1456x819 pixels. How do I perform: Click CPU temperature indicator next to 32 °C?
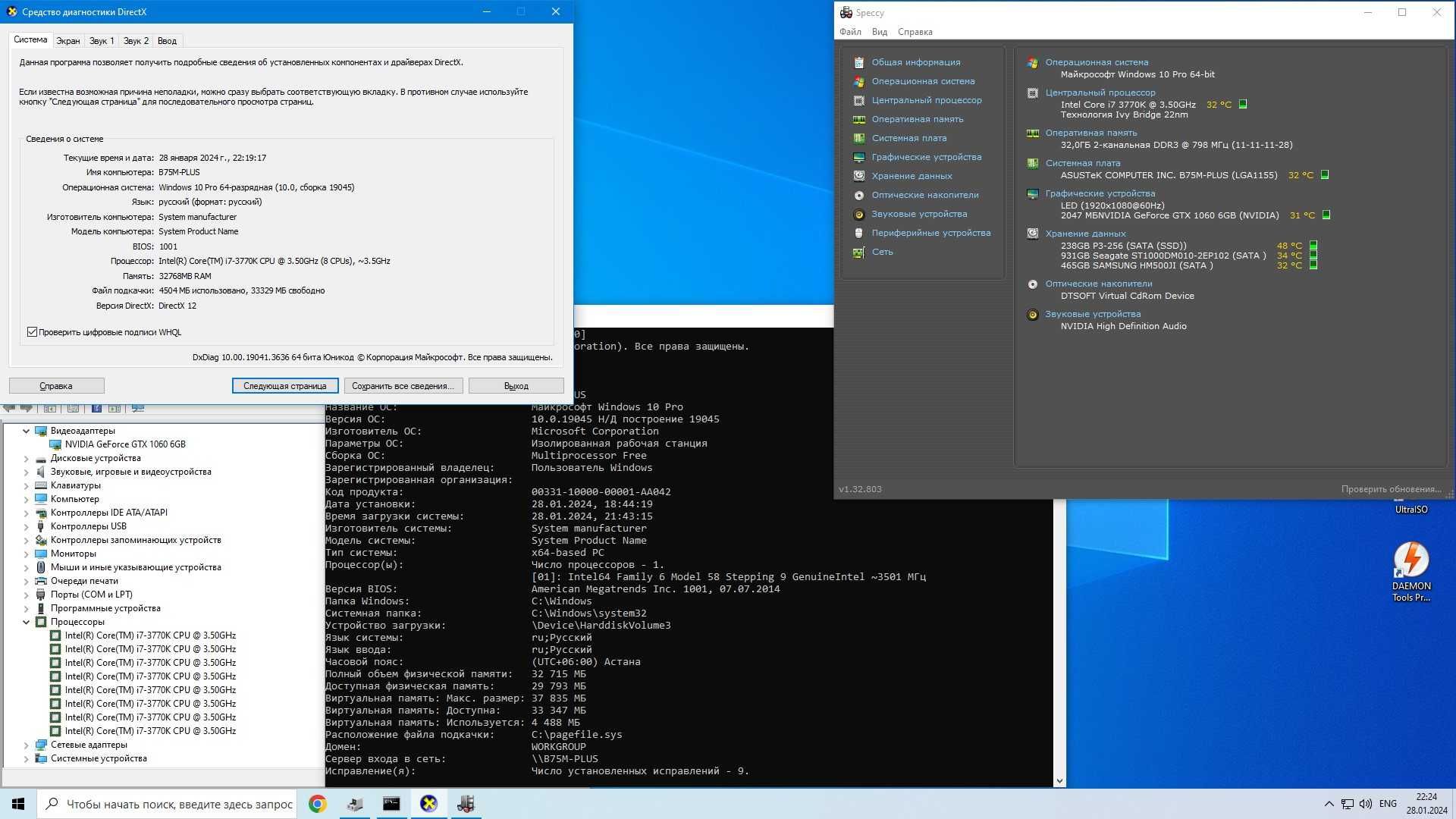point(1243,105)
